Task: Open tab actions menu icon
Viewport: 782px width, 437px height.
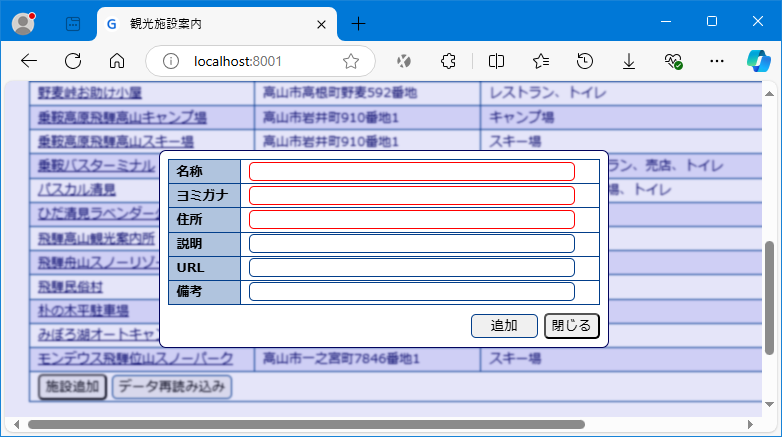Action: (73, 23)
